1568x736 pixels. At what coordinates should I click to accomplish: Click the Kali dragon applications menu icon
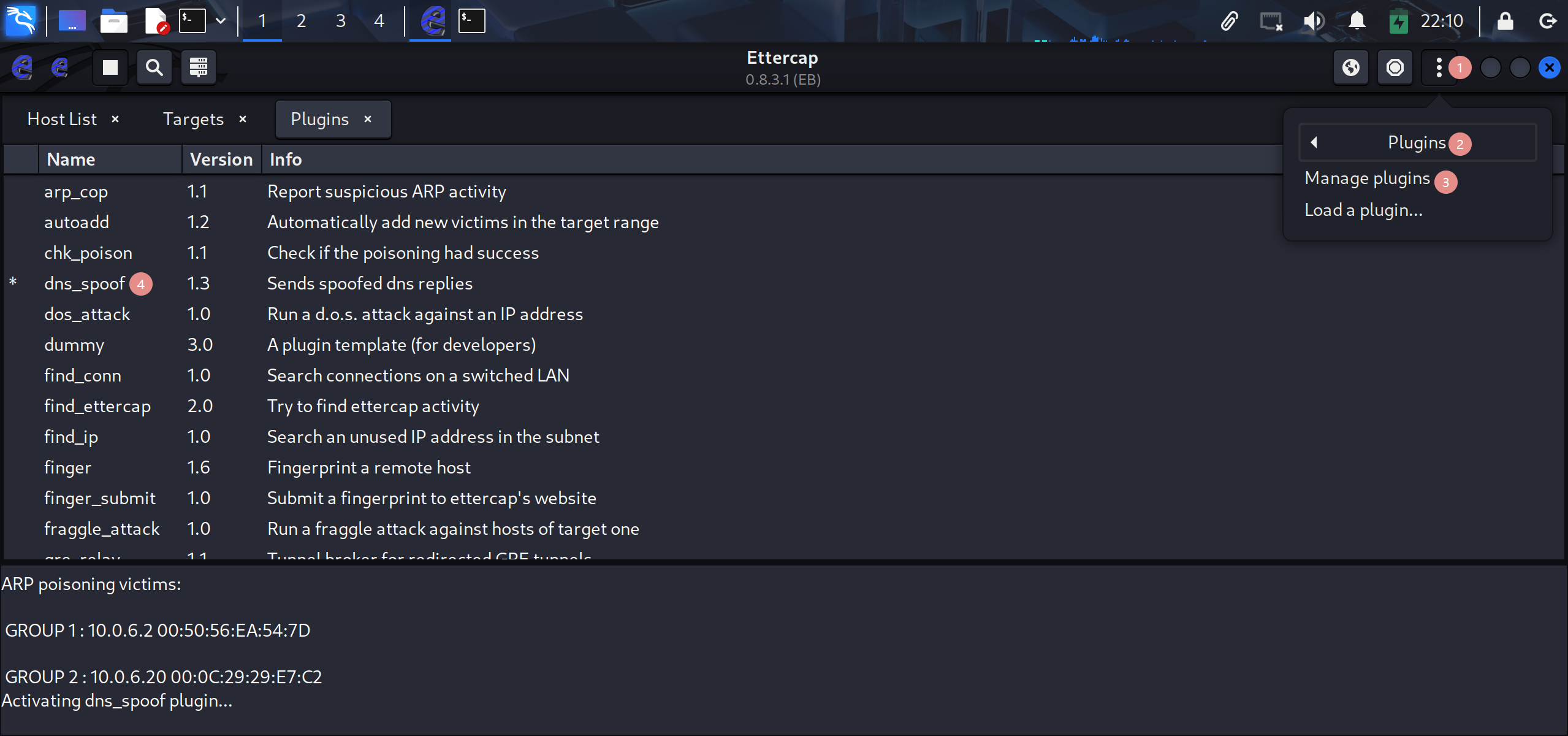[21, 21]
